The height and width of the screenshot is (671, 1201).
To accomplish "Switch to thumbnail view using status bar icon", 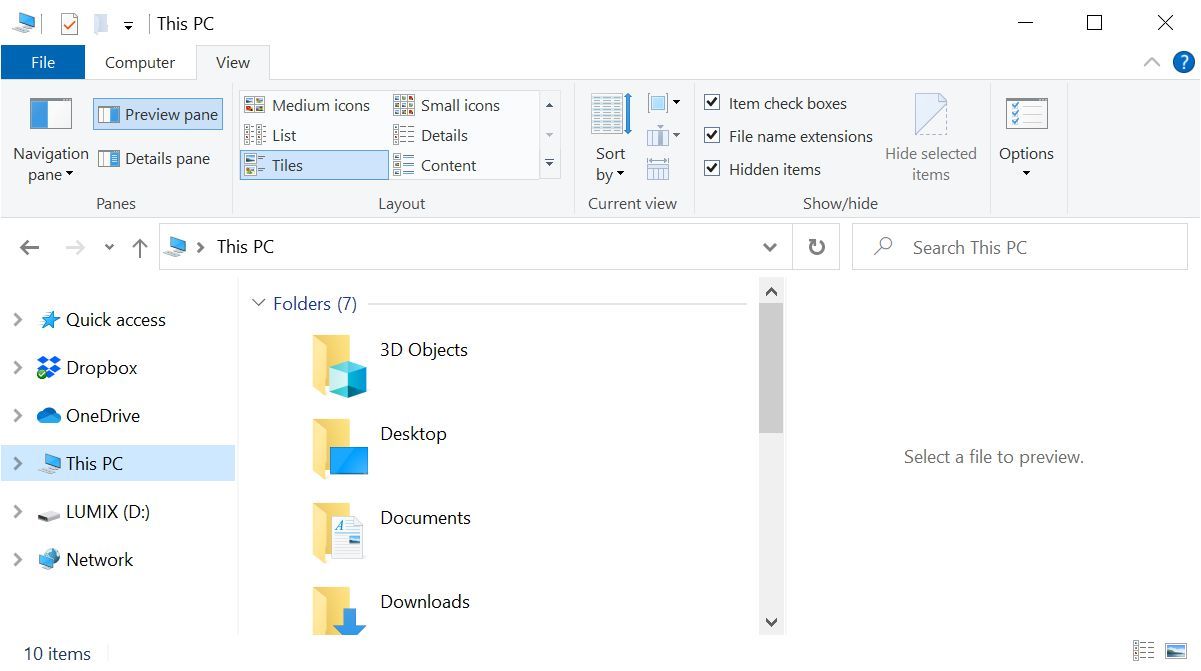I will (1176, 650).
